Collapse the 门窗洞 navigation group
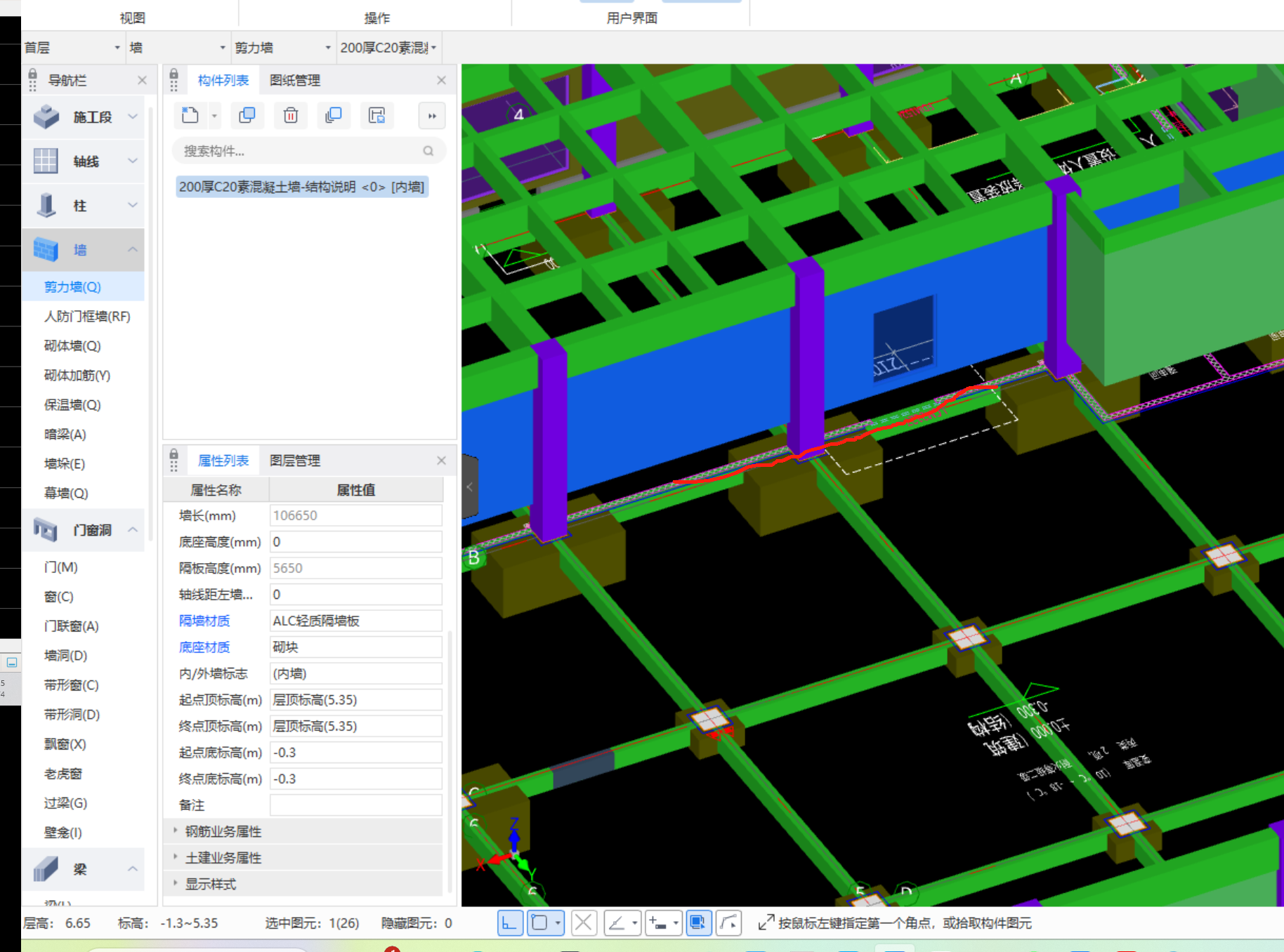 coord(133,529)
